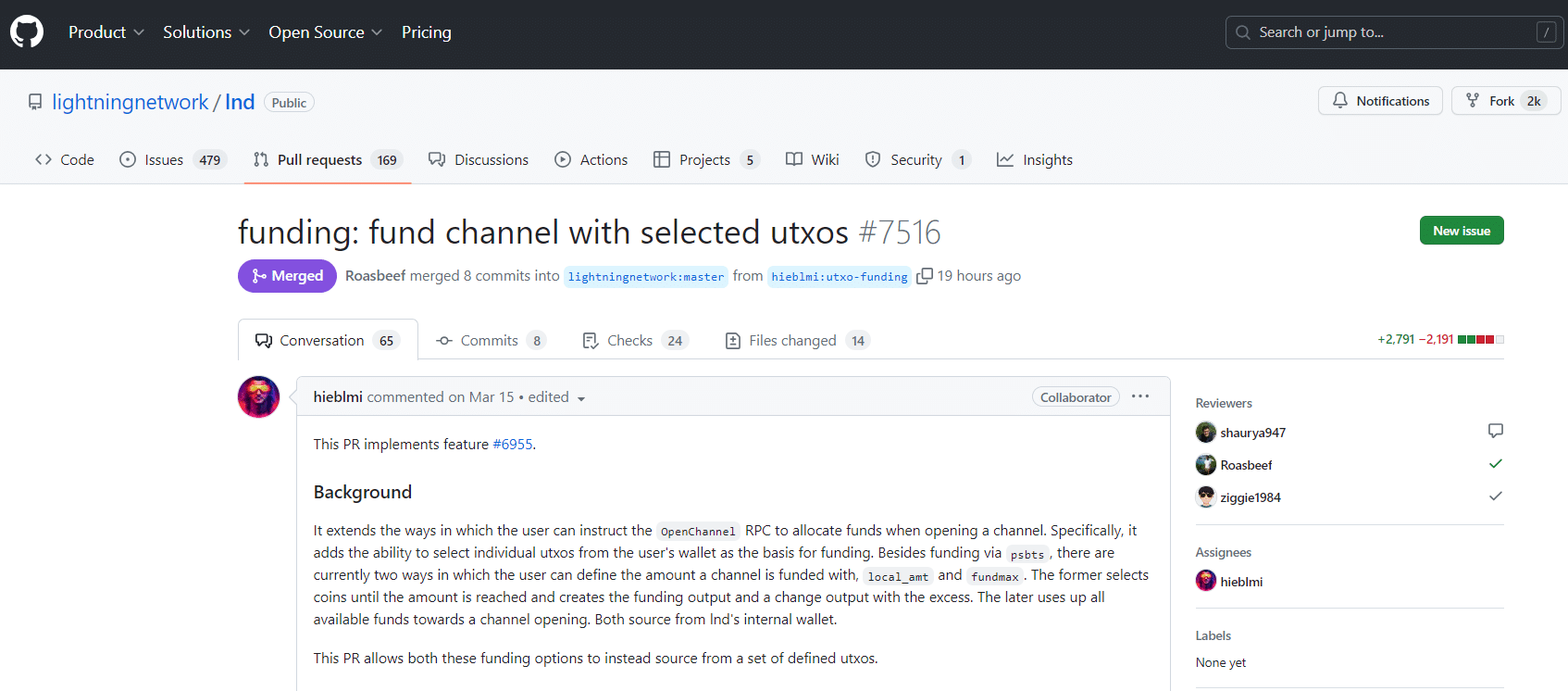Click ziggie1984's approval checkmark
Image resolution: width=1568 pixels, height=691 pixels.
1496,496
